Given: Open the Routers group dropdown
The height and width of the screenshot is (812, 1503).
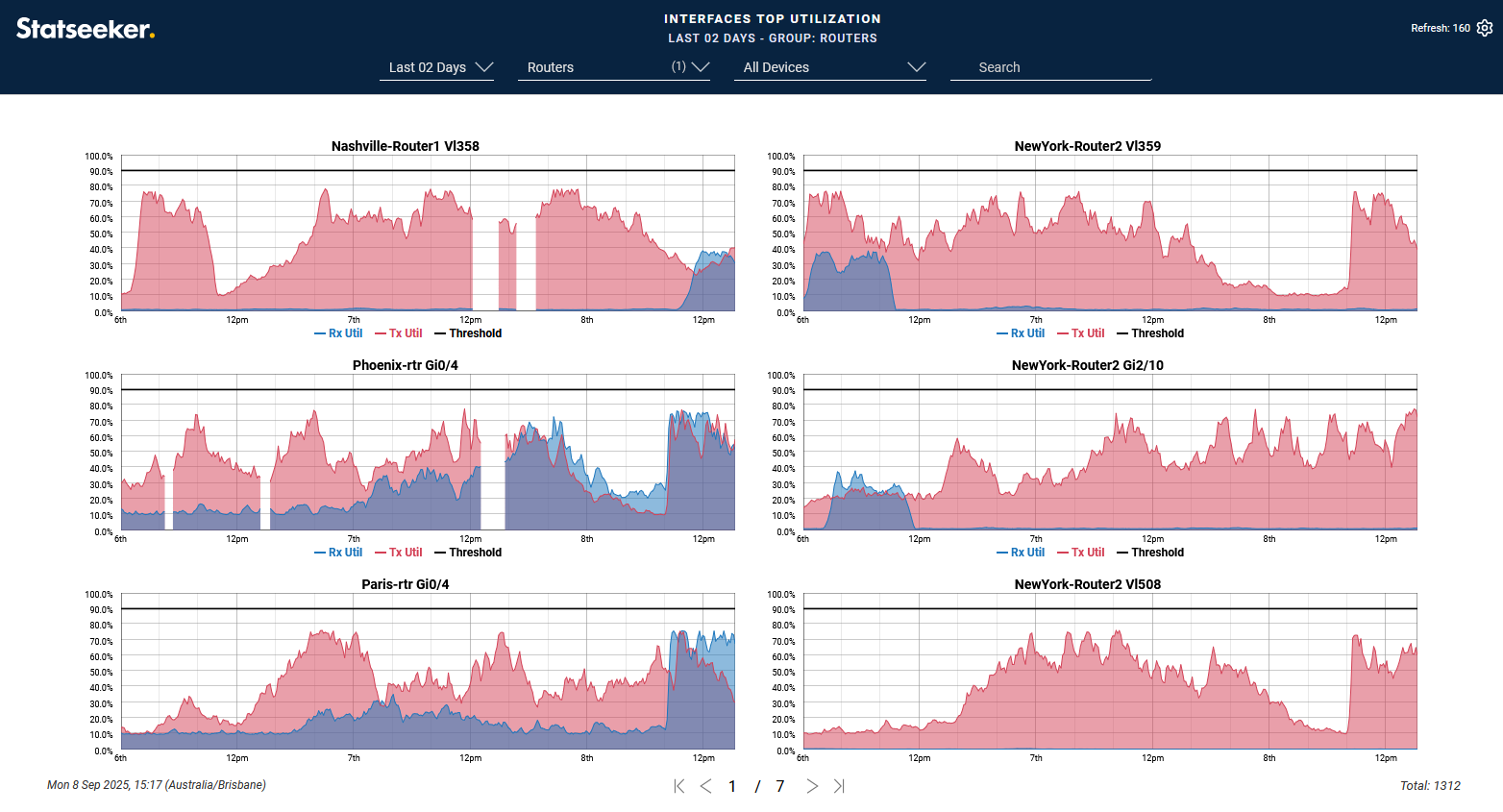Looking at the screenshot, I should [x=613, y=67].
